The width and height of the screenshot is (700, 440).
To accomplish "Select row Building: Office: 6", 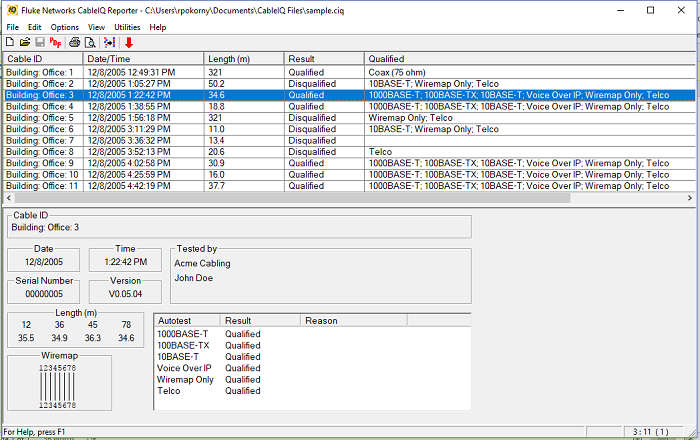I will (350, 129).
